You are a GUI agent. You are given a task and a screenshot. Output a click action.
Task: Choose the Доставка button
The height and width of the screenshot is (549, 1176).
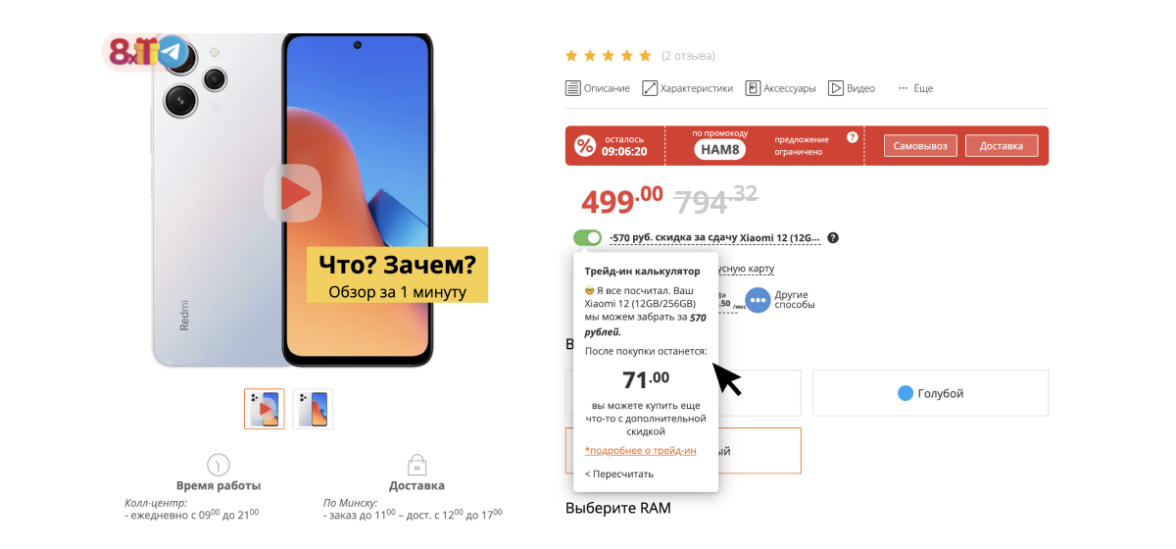pyautogui.click(x=1001, y=146)
